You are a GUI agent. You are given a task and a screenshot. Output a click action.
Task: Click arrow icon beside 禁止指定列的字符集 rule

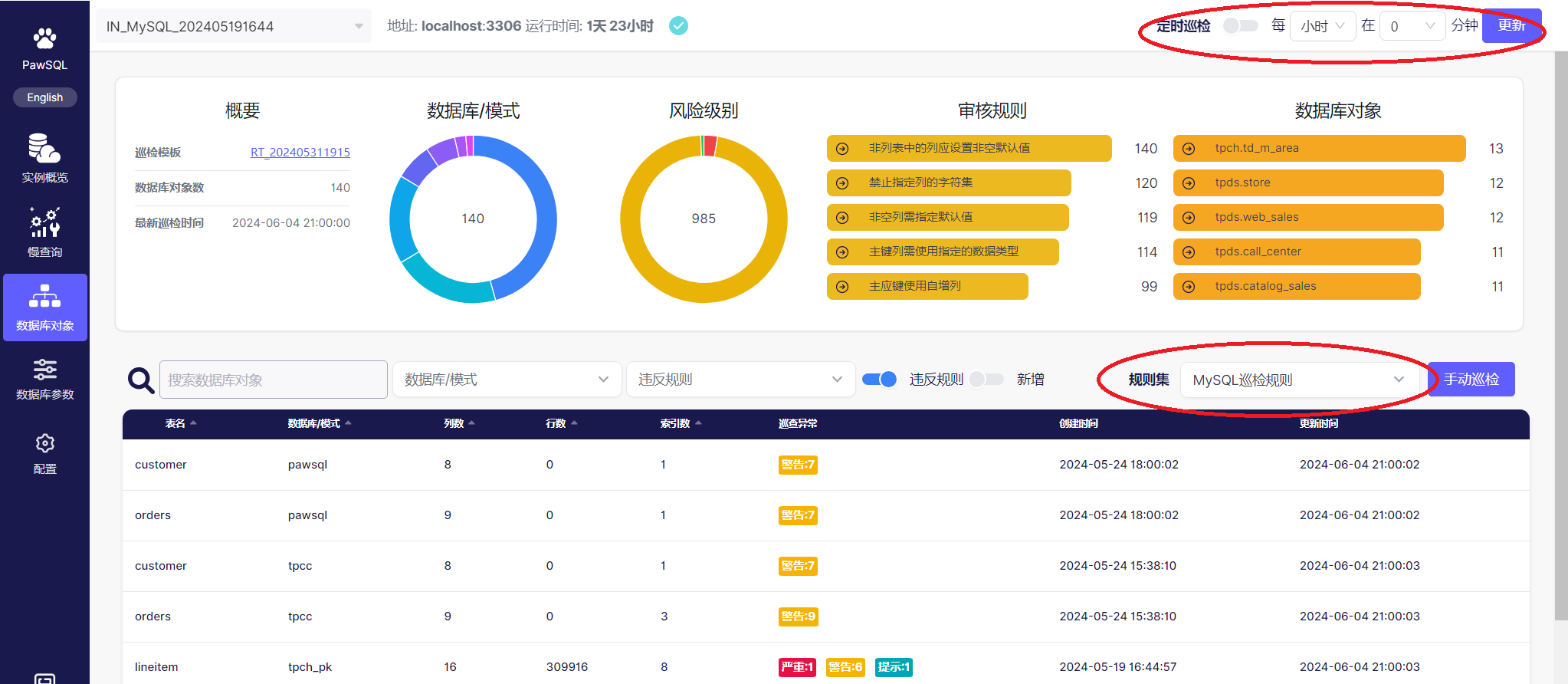tap(842, 183)
